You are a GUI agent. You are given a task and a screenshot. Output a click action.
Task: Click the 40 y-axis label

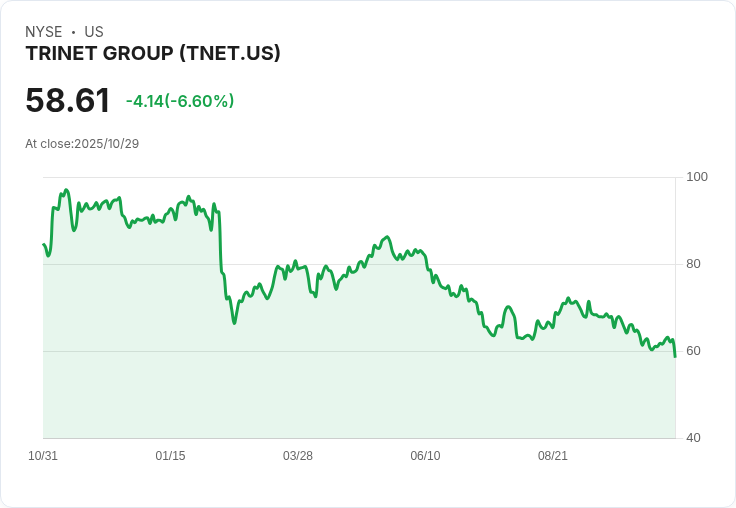[x=693, y=438]
